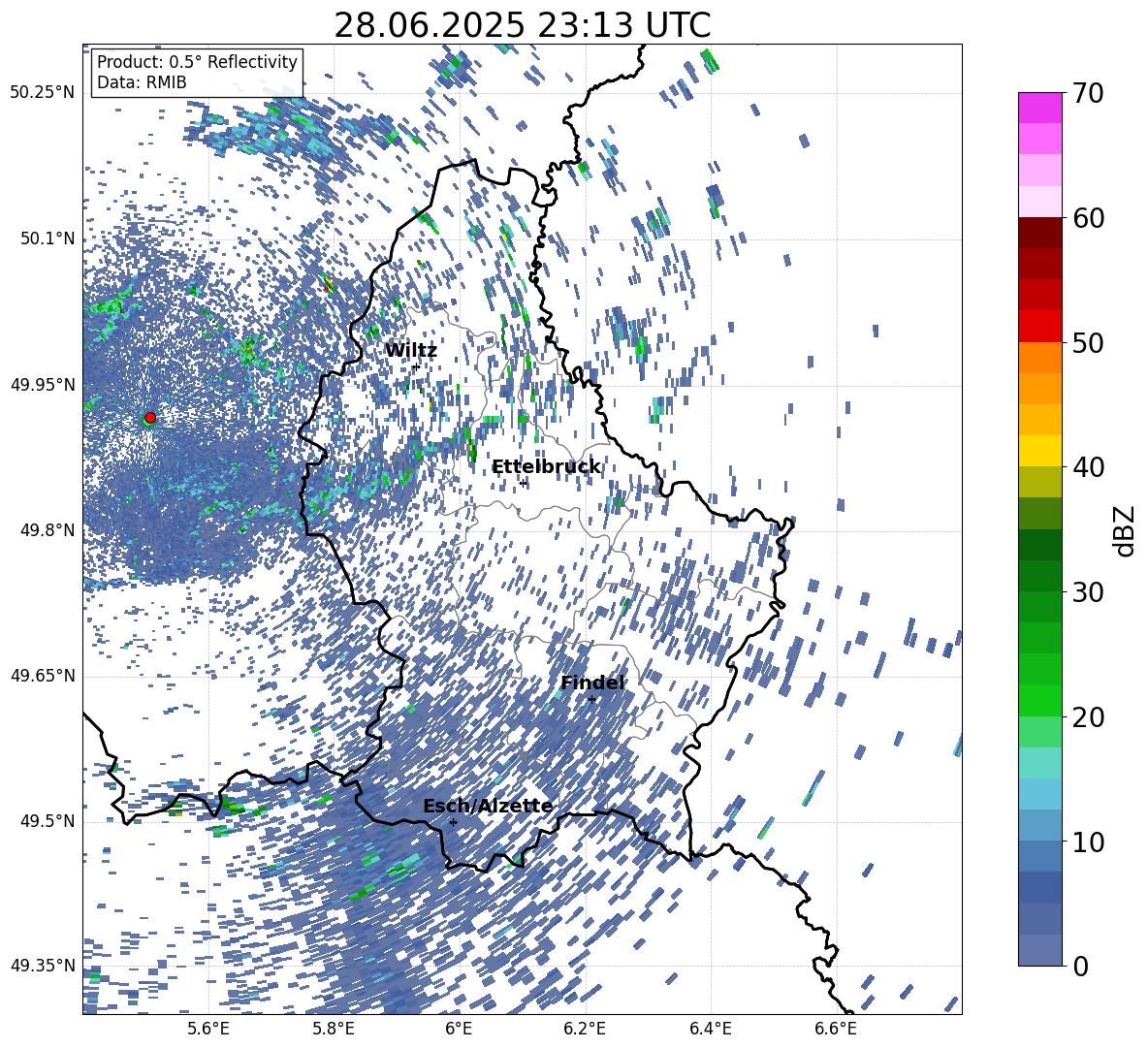Click the Ettelbruck city label
The width and height of the screenshot is (1148, 1048).
[x=546, y=467]
